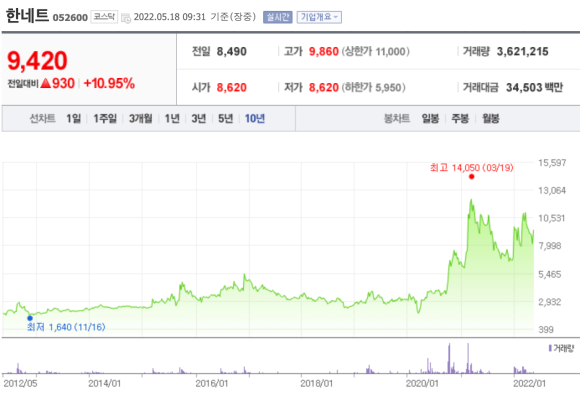
Task: Click the 전일 8,490 value
Action: [232, 52]
